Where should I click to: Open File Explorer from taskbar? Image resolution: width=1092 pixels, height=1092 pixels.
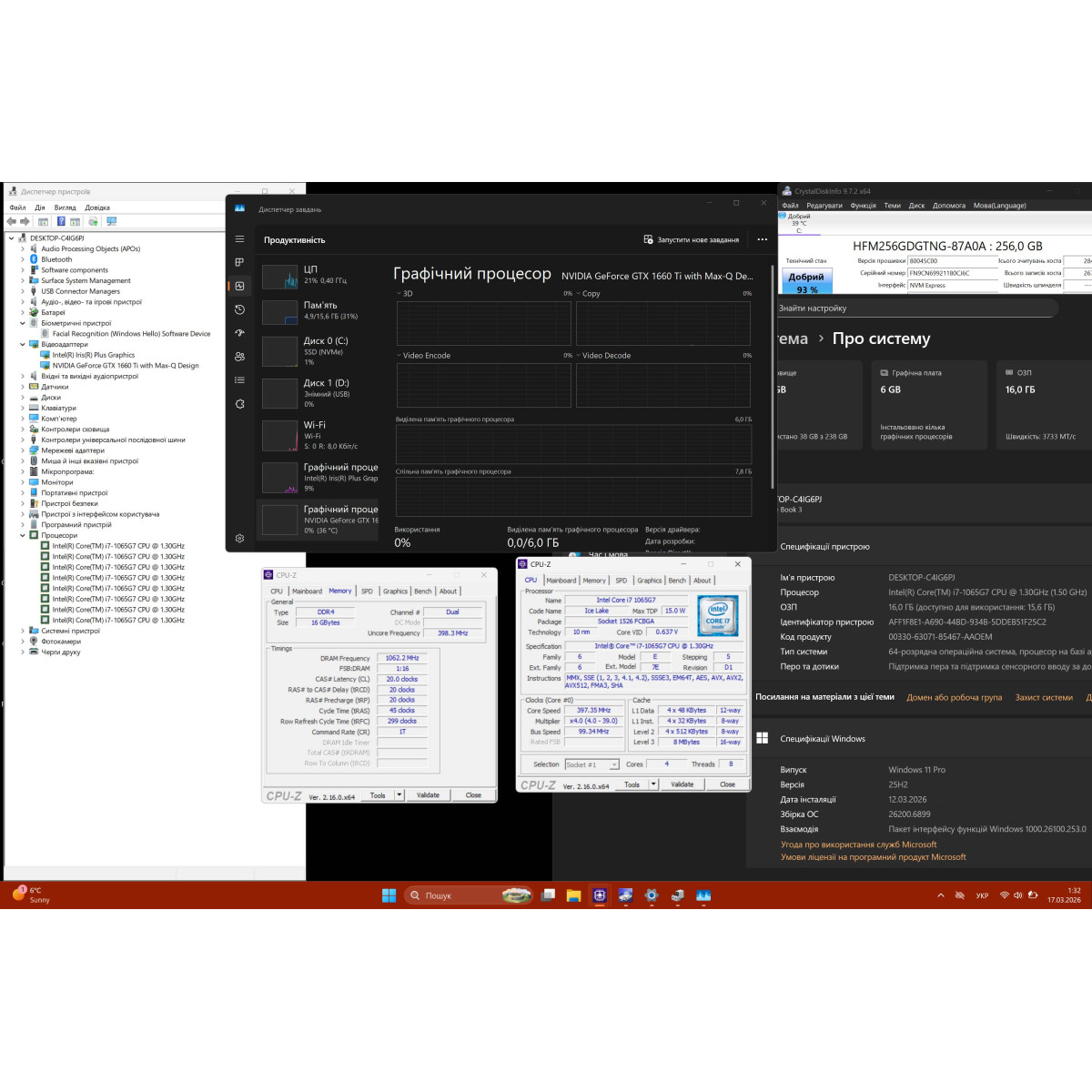(x=573, y=895)
